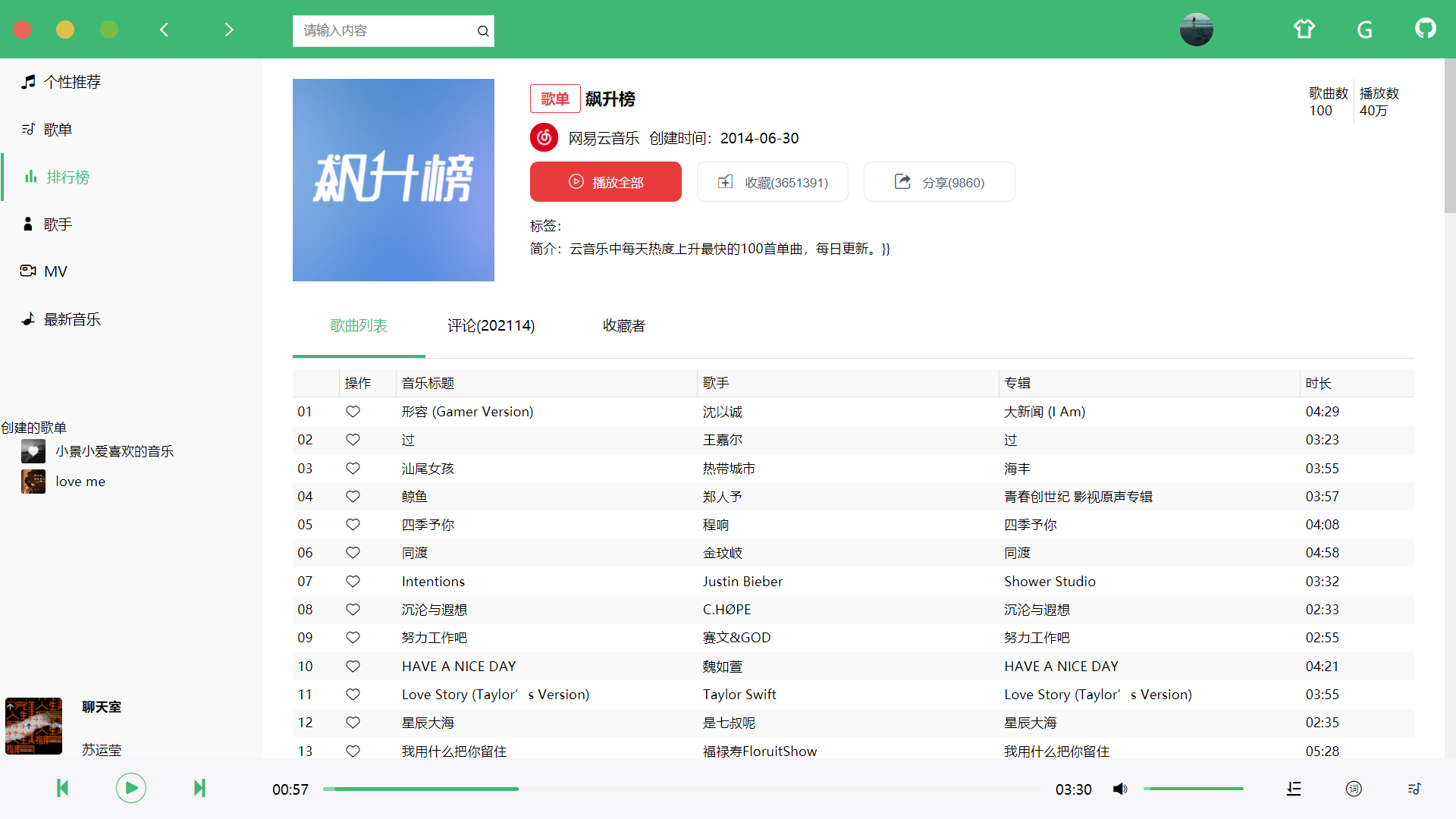Go forward with the right arrow
1456x819 pixels.
[x=229, y=30]
